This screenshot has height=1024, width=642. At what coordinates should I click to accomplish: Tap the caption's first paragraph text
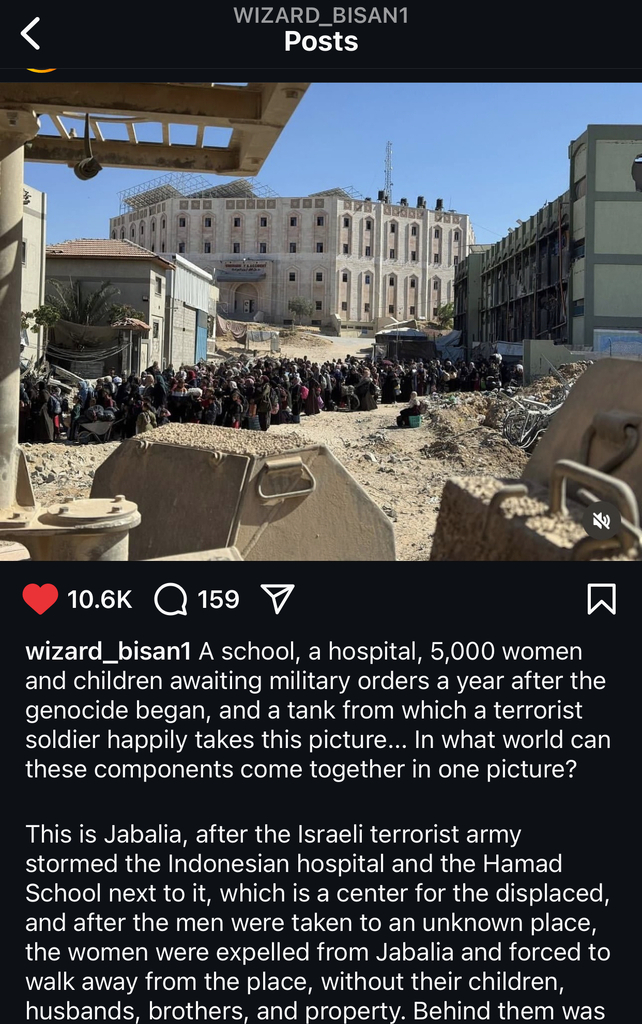318,710
